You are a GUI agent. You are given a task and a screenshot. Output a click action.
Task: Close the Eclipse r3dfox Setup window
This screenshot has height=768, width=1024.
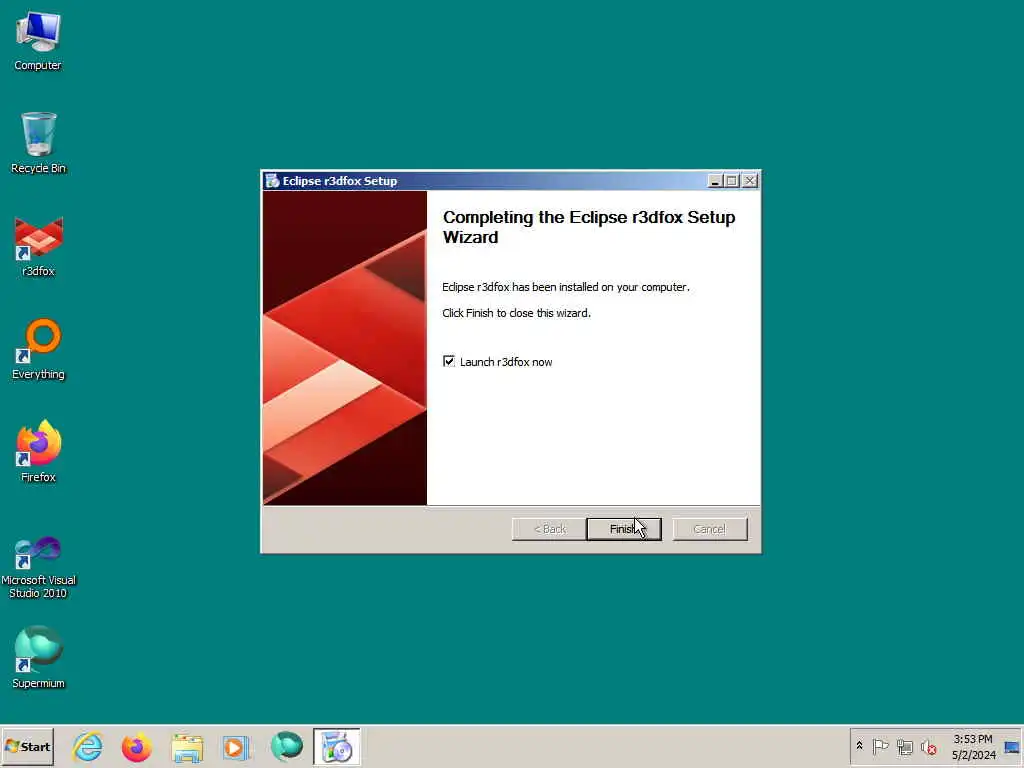point(750,181)
